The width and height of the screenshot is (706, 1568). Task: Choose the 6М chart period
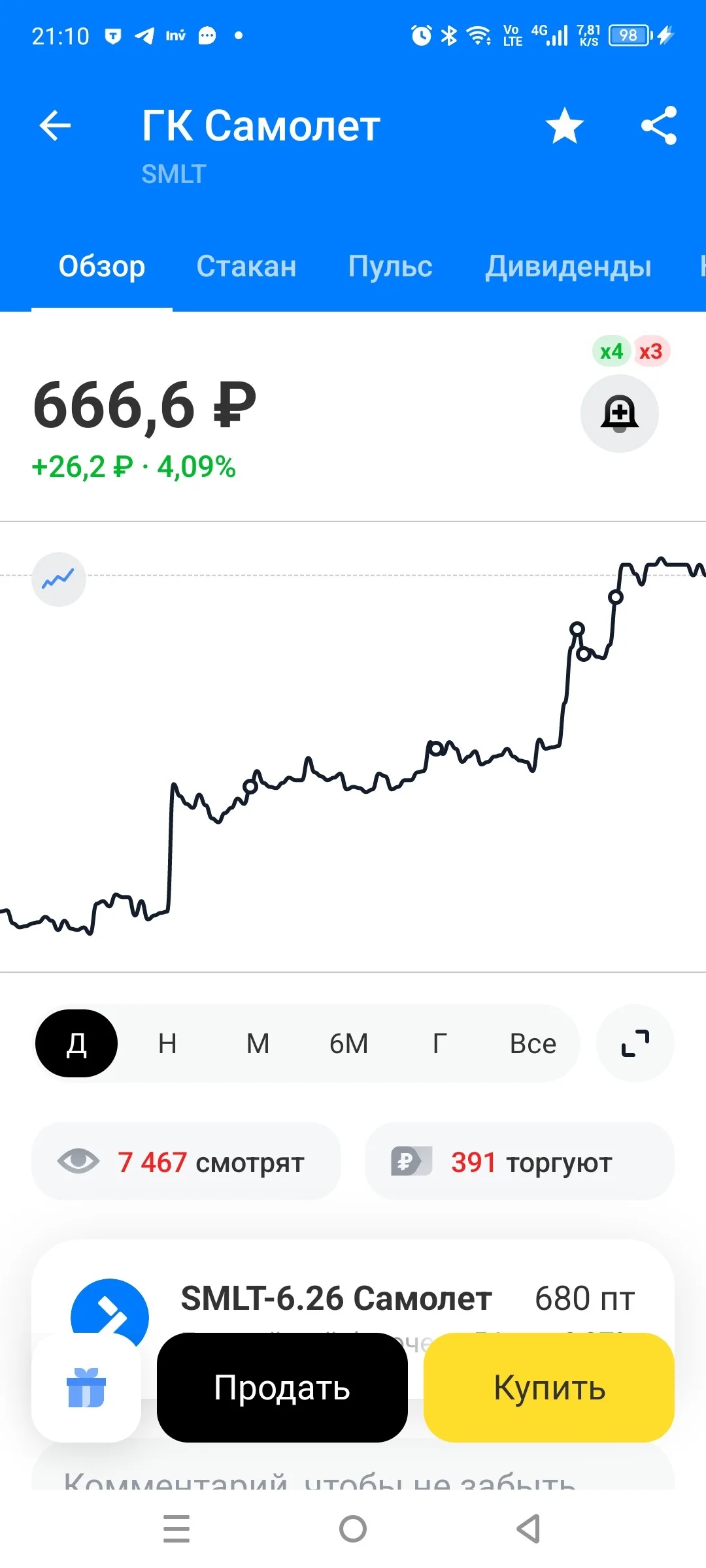click(348, 1043)
